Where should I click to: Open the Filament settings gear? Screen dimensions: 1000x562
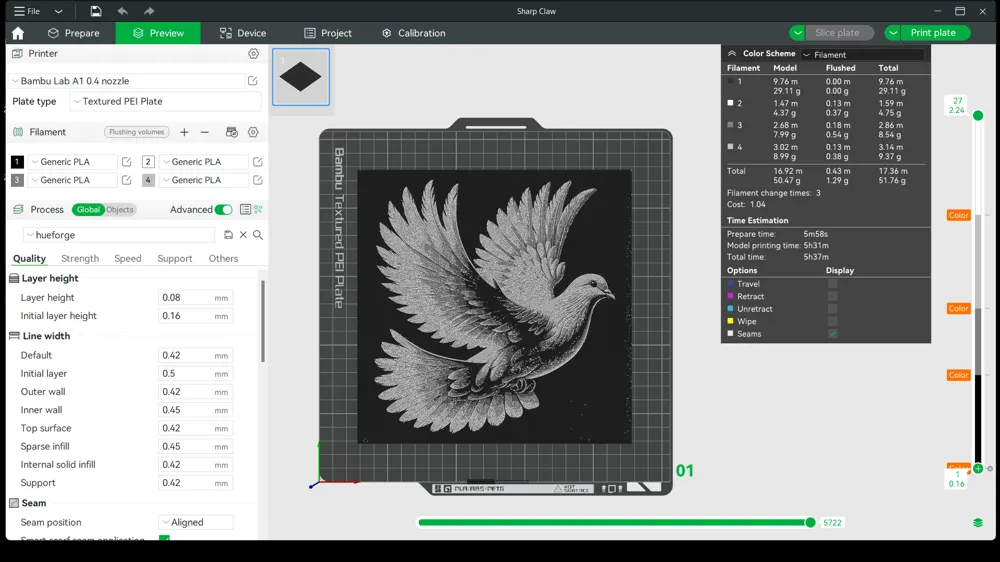pyautogui.click(x=253, y=132)
